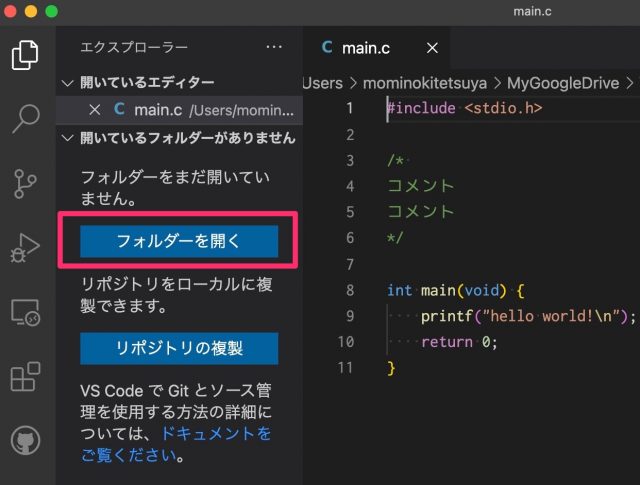Open the GitHub icon in activity bar
Image resolution: width=640 pixels, height=485 pixels.
tap(26, 441)
